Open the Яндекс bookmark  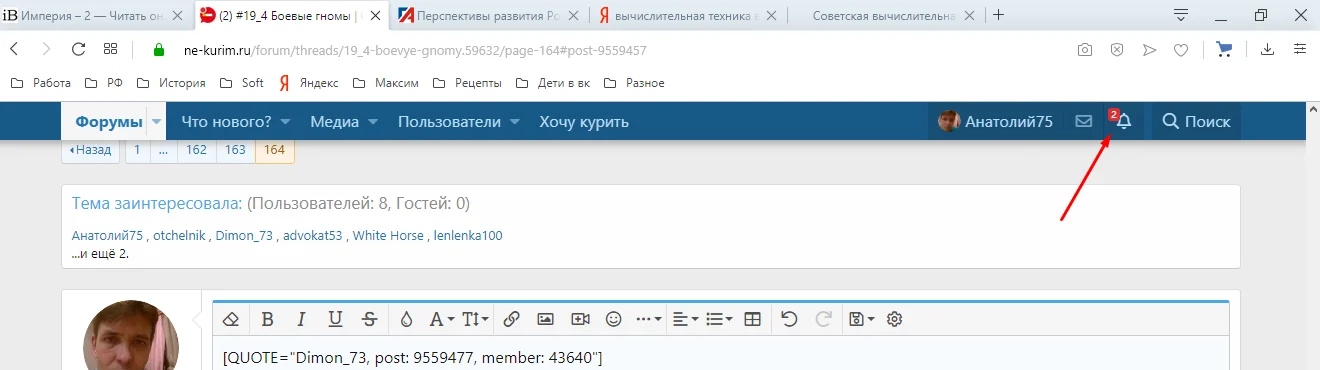coord(308,83)
